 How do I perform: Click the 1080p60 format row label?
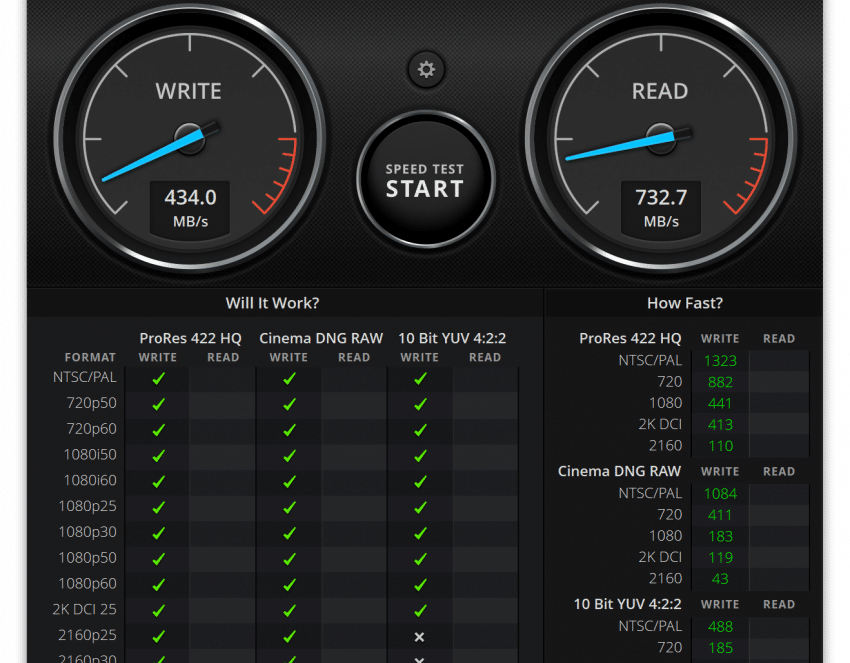(x=87, y=584)
